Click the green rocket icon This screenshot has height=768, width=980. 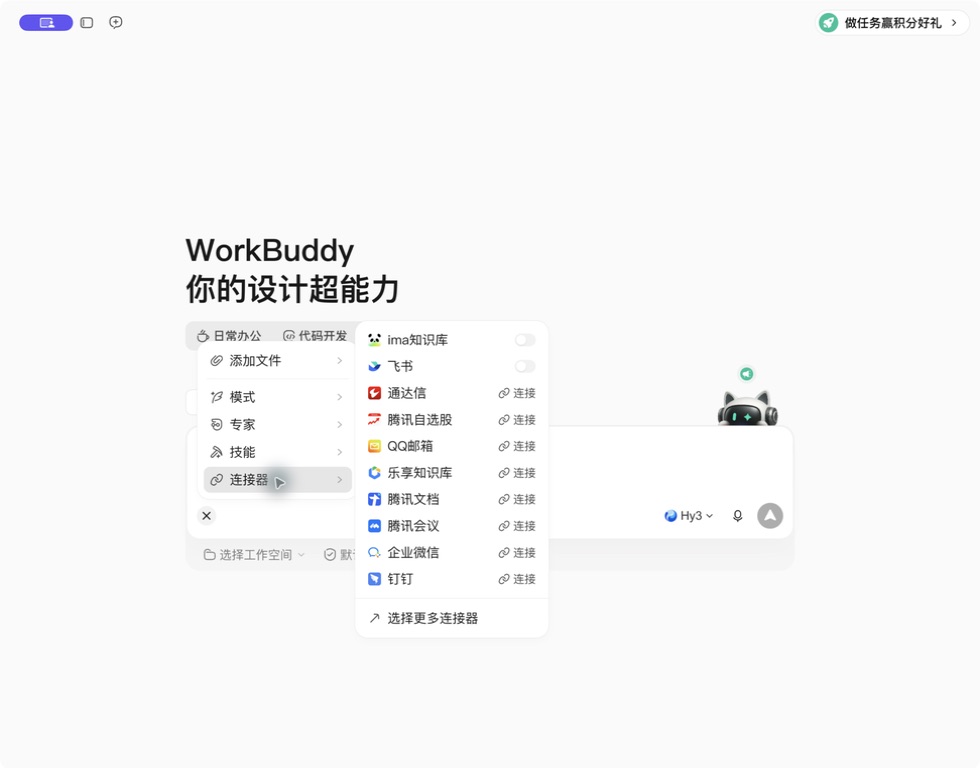pos(828,23)
